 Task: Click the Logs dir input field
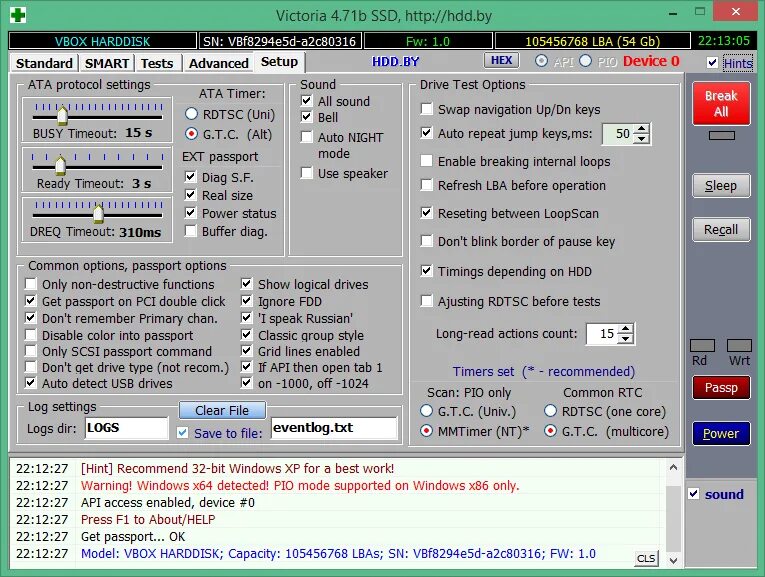(x=126, y=428)
